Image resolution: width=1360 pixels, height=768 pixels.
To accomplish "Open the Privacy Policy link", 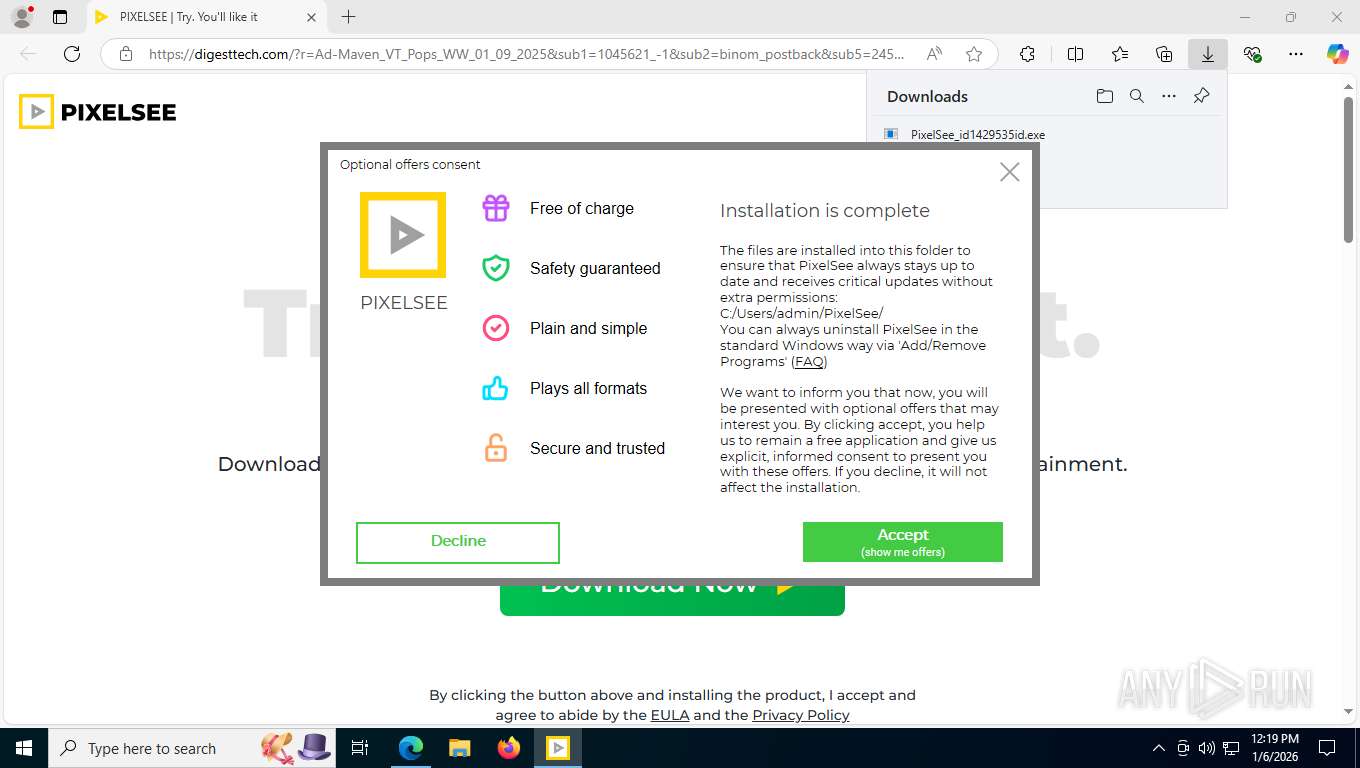I will click(801, 715).
